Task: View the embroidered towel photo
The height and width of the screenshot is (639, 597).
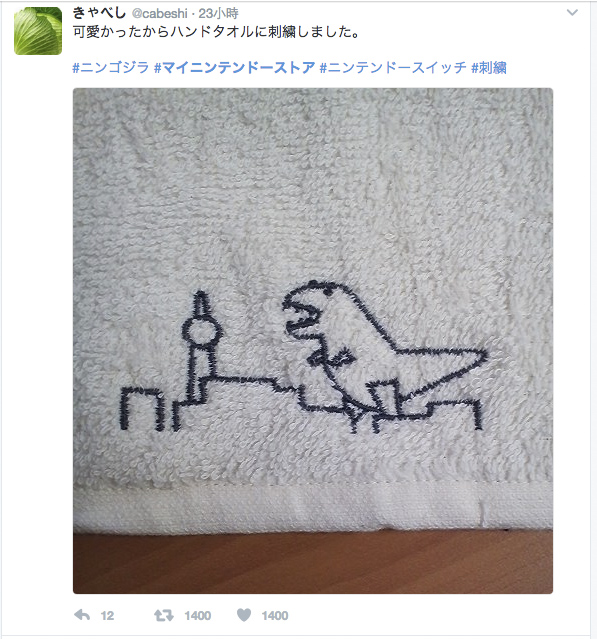Action: pyautogui.click(x=313, y=341)
